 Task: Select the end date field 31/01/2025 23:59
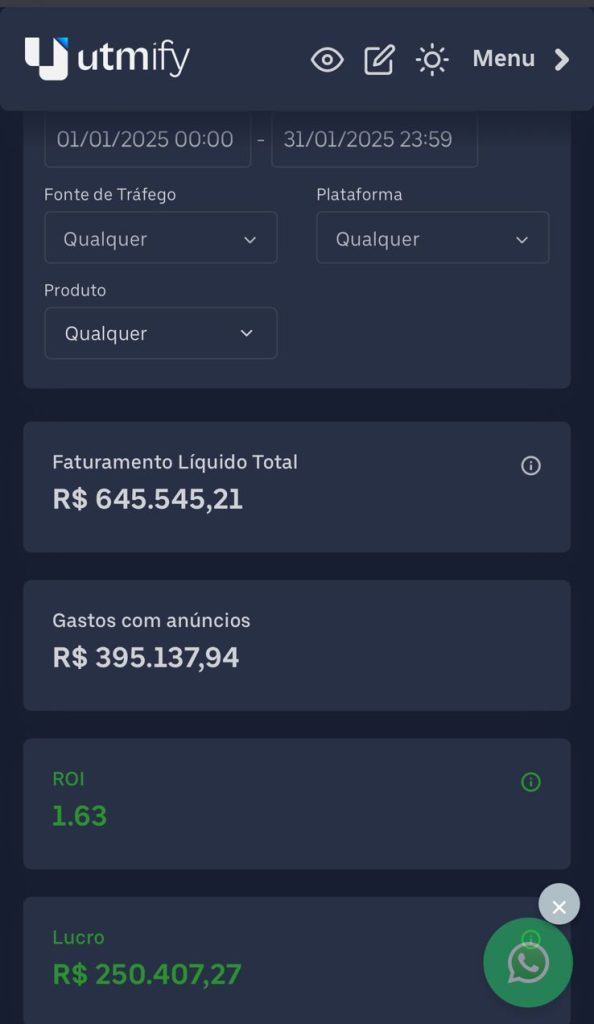(x=375, y=140)
